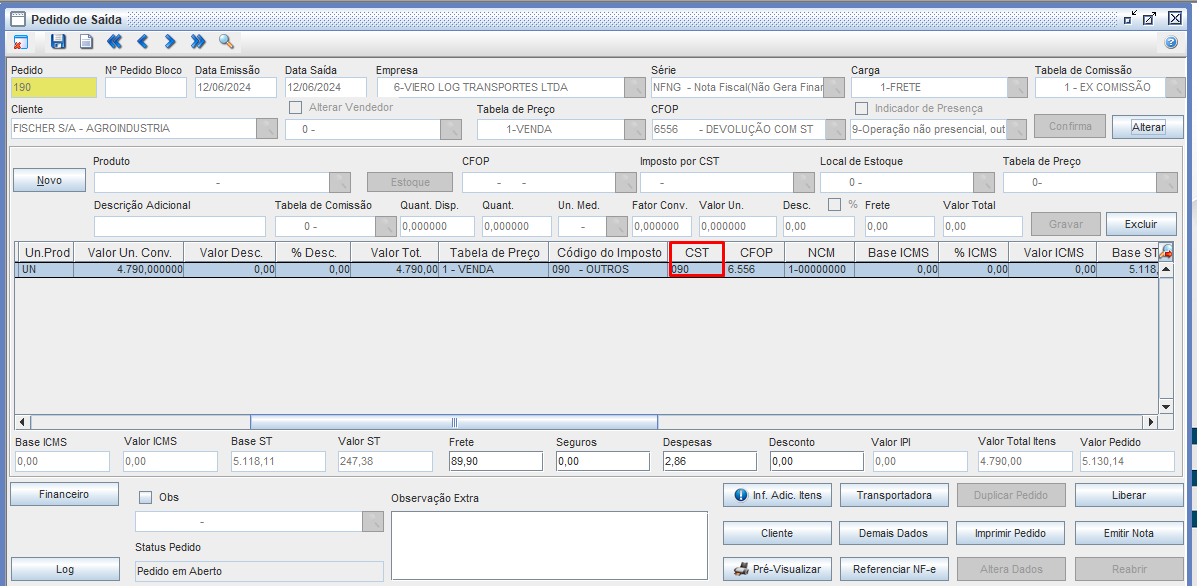1197x586 pixels.
Task: Toggle the Desc. percent checkbox
Action: point(834,204)
